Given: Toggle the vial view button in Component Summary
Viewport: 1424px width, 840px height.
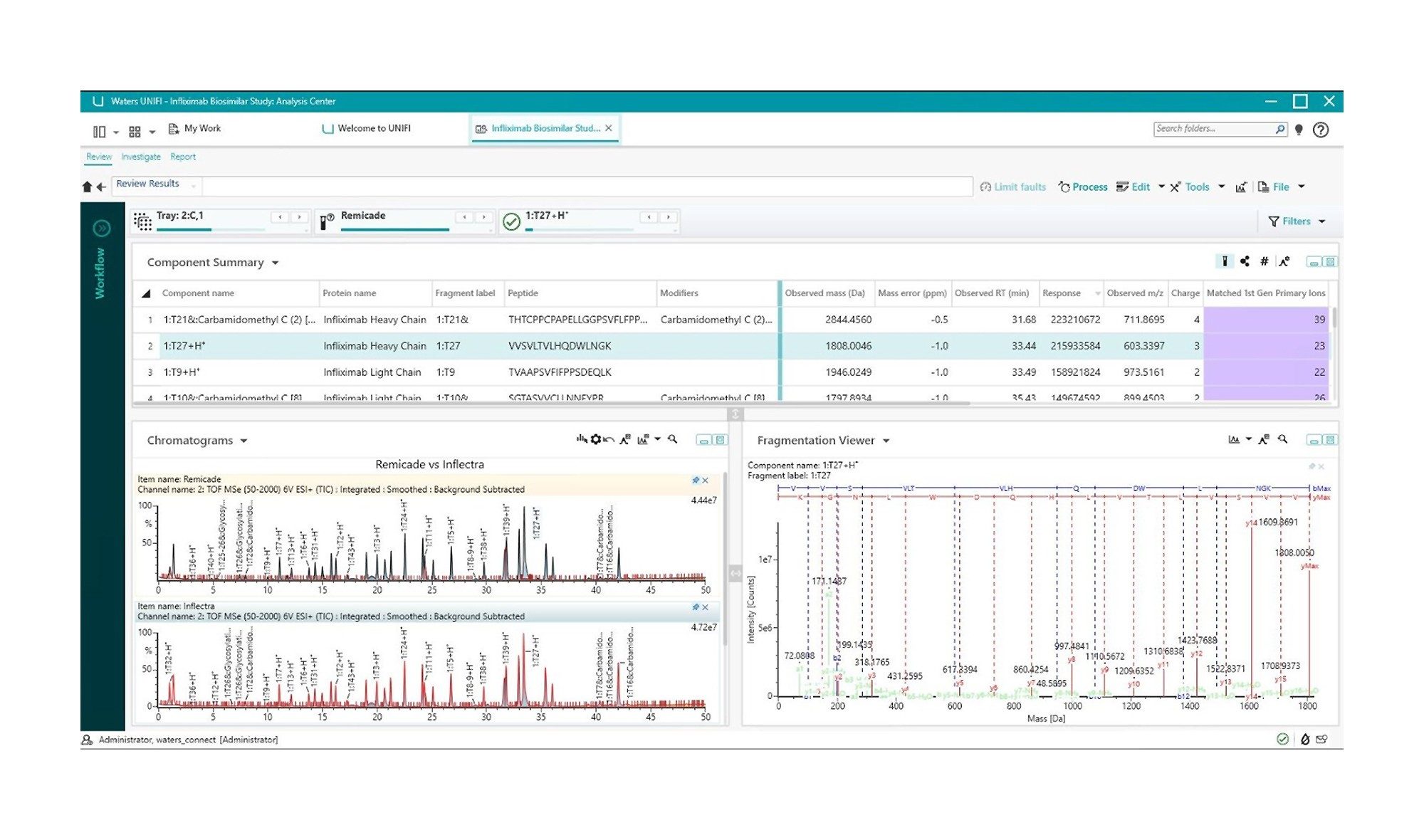Looking at the screenshot, I should pyautogui.click(x=1225, y=261).
